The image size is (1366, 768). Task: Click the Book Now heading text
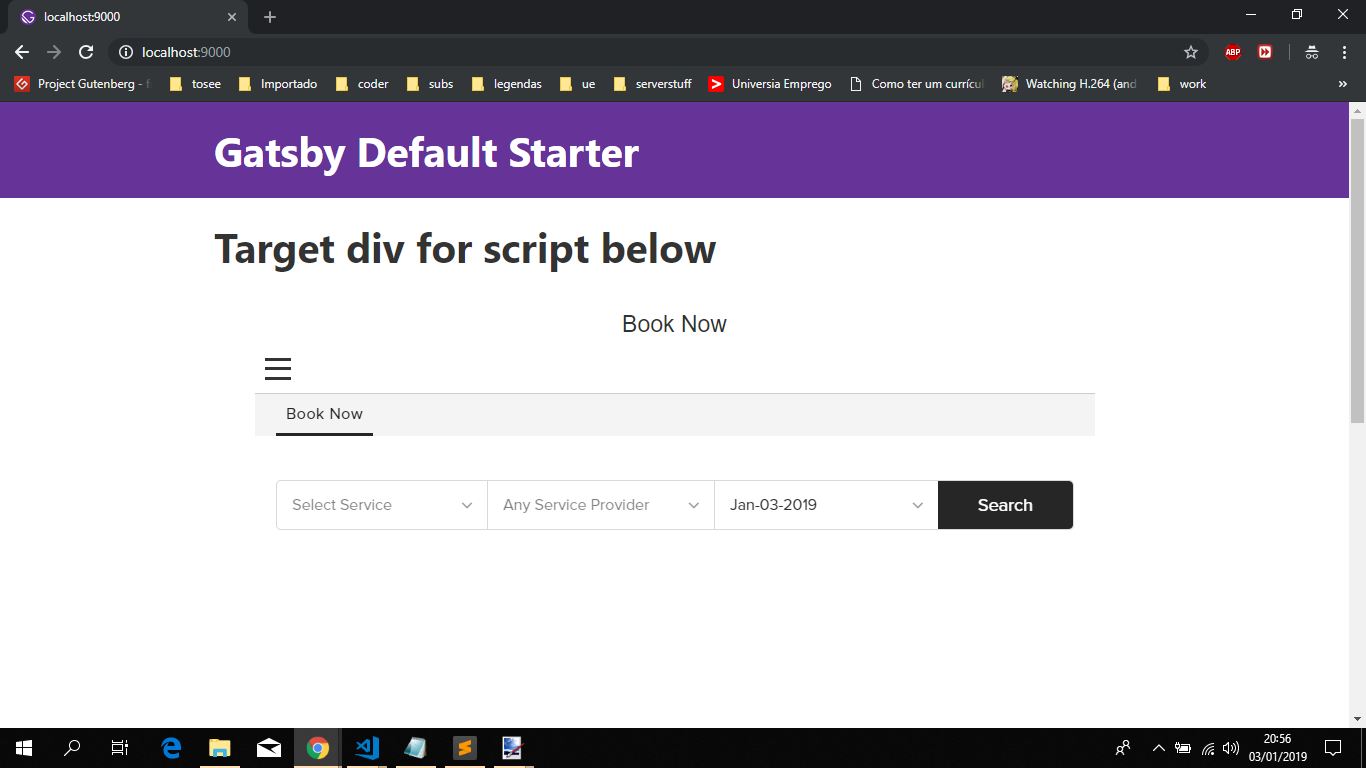coord(674,324)
